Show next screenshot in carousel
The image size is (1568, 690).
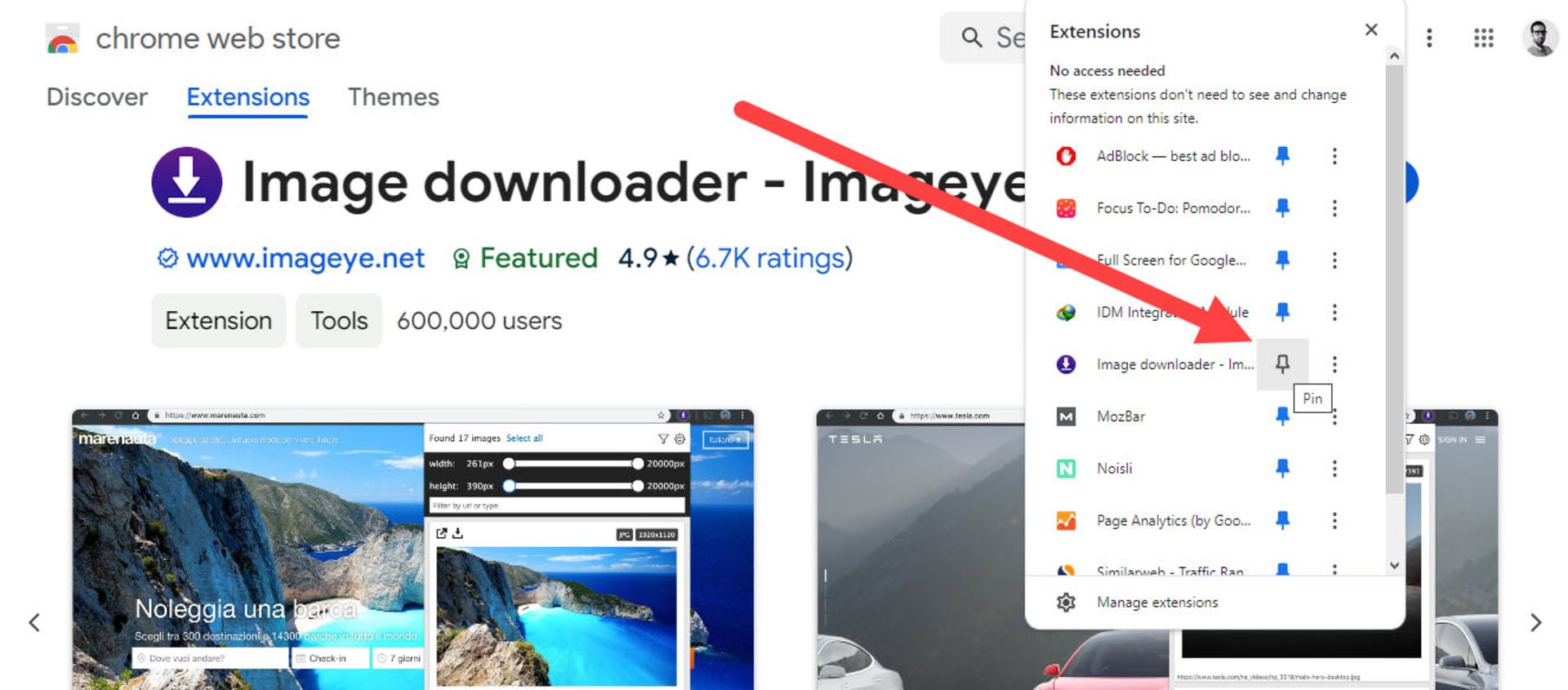(1535, 623)
